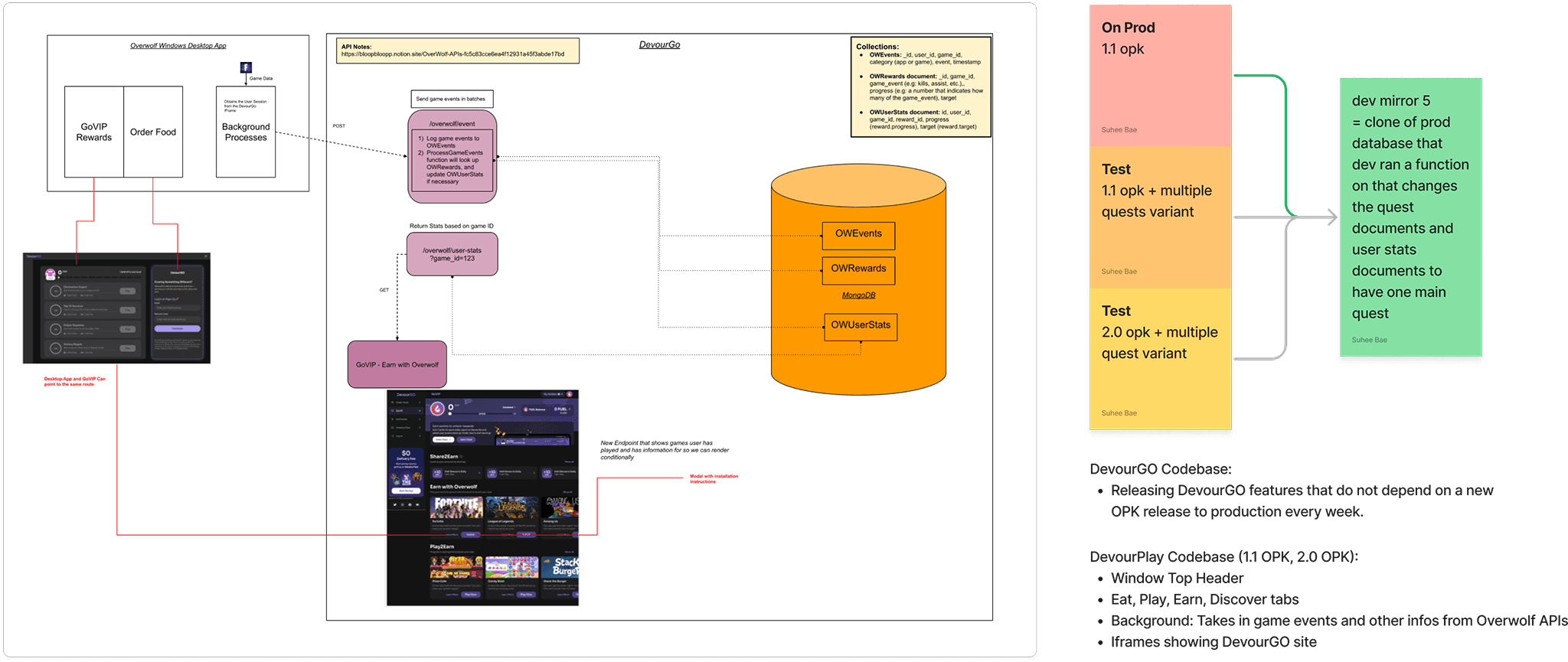Click the Releasing DevourGO features bullet text
Image resolution: width=1568 pixels, height=662 pixels.
point(1302,501)
